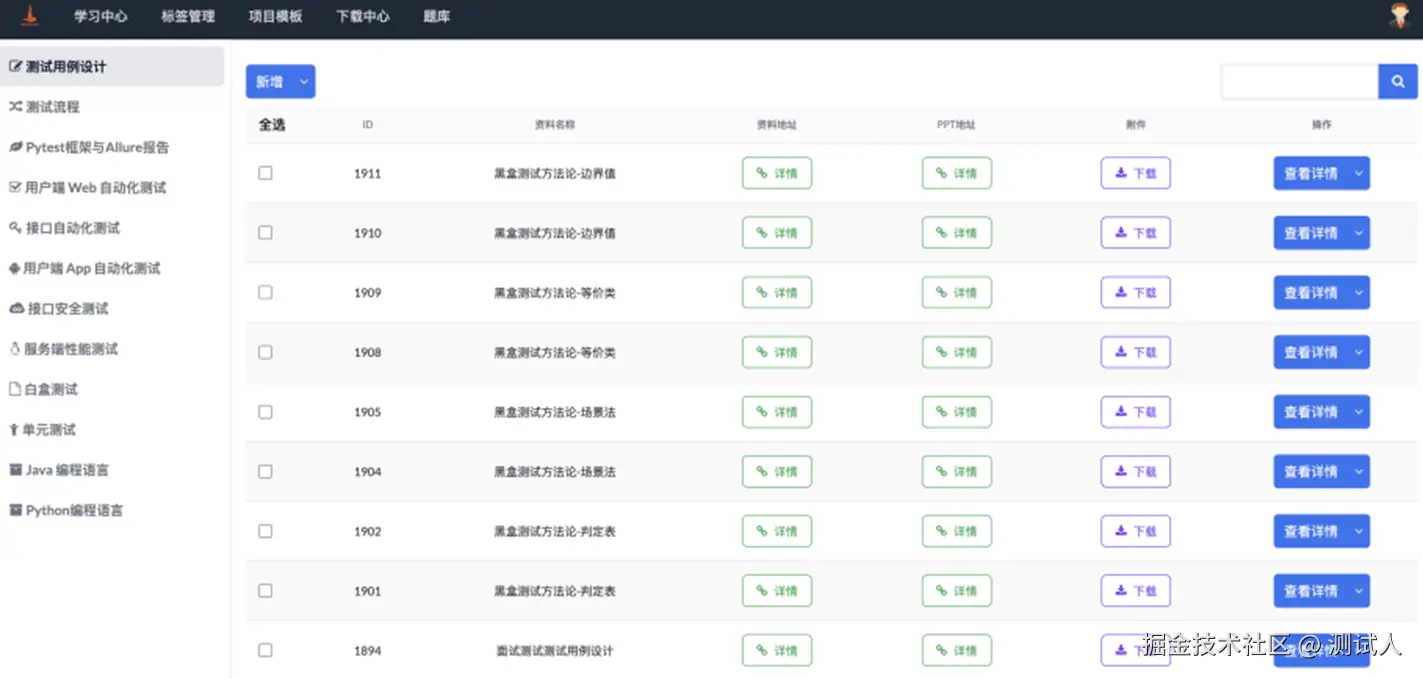
Task: Click the 全选 column header
Action: pos(272,125)
